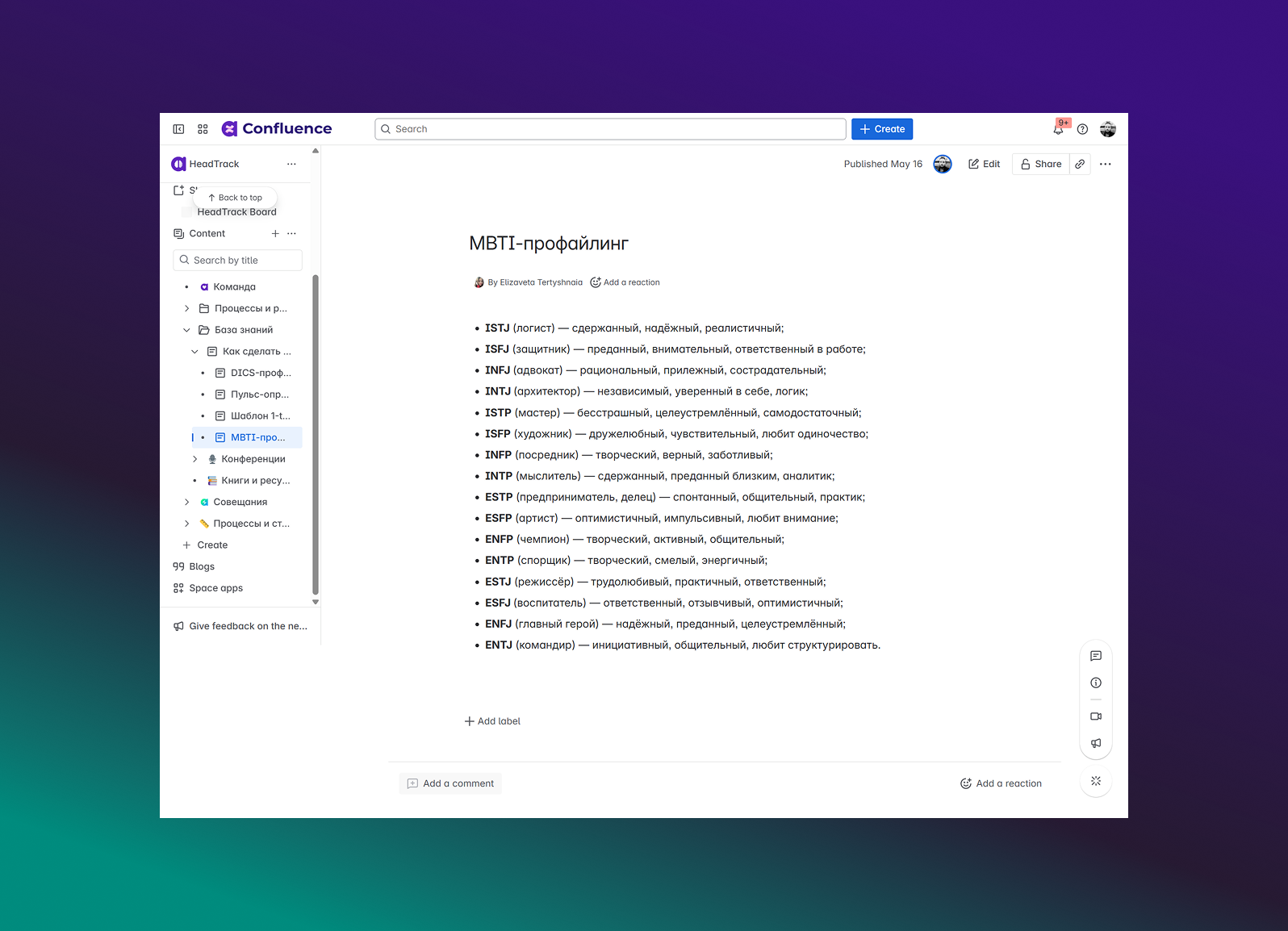Screen dimensions: 1288x931
Task: Open the page more actions ellipsis
Action: (1105, 164)
